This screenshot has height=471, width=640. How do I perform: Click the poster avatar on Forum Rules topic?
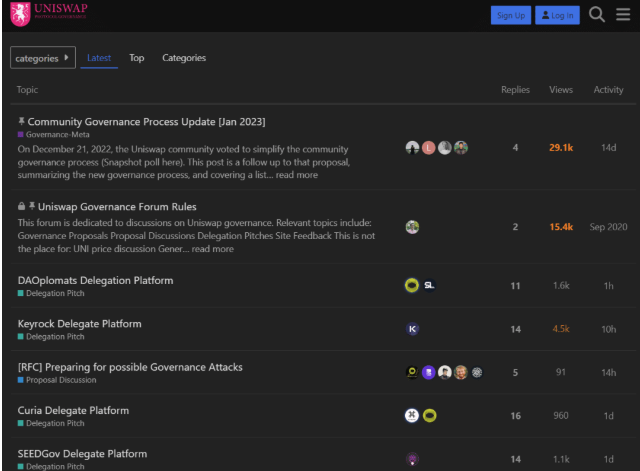click(x=412, y=227)
